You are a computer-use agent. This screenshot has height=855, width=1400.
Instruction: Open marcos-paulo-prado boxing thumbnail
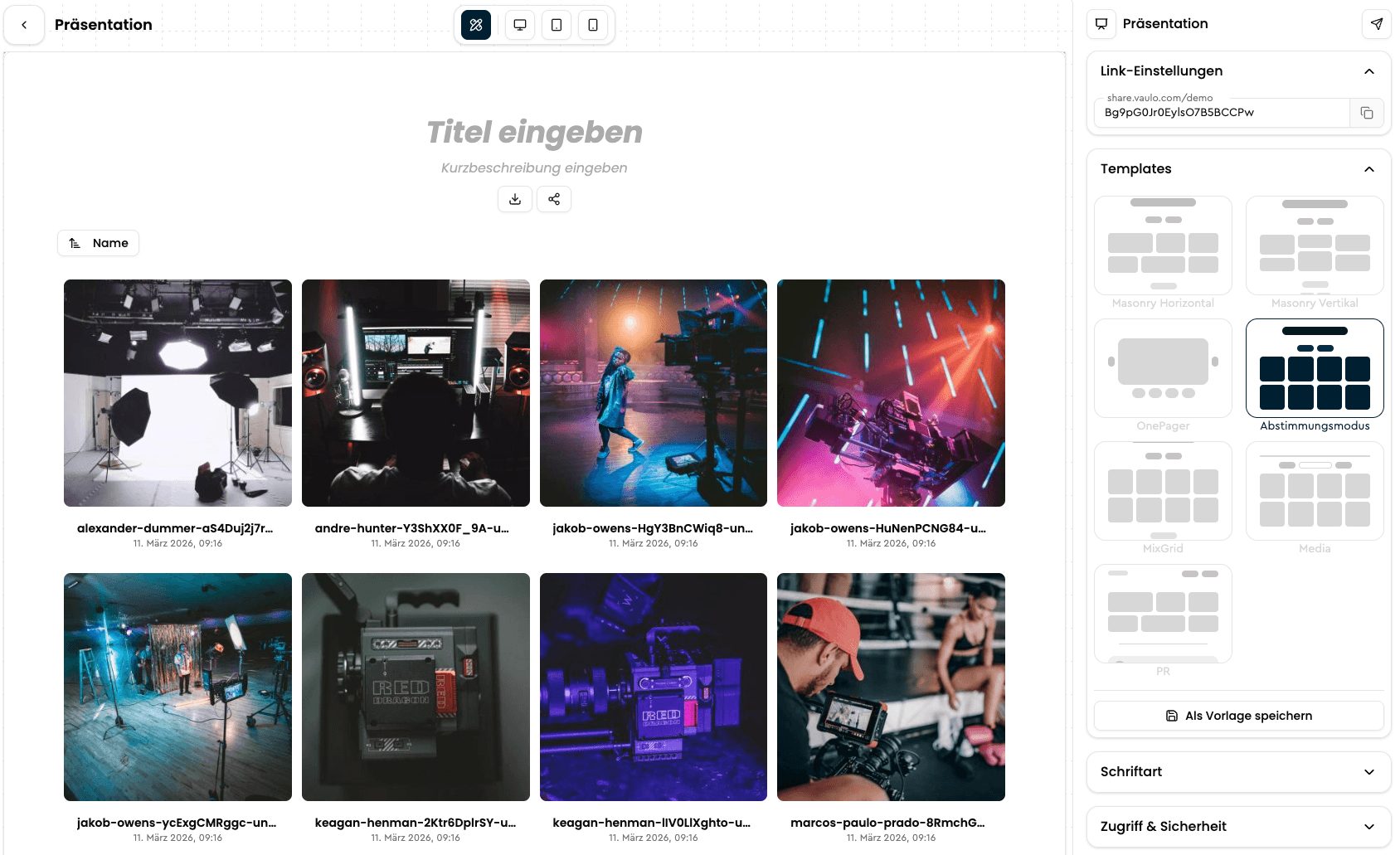click(891, 687)
